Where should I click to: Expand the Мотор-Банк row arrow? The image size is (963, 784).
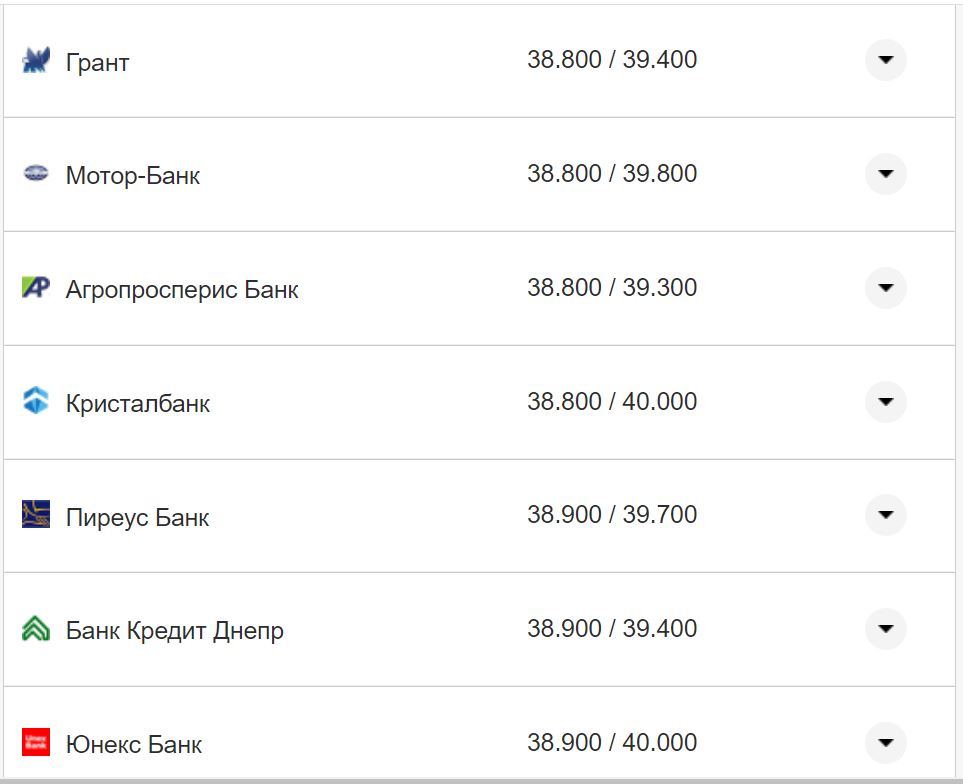885,174
